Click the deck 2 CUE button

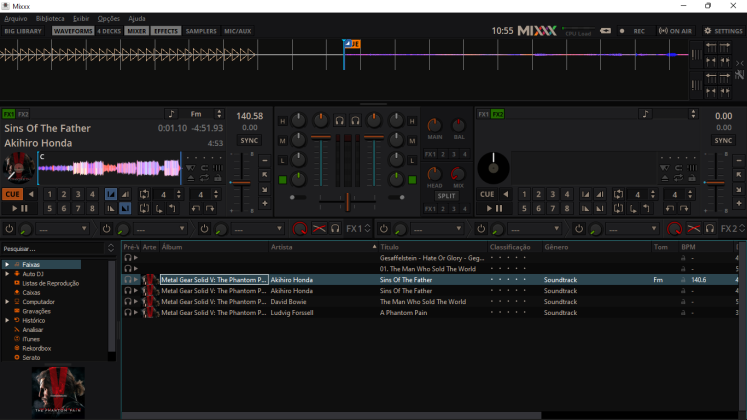(487, 194)
